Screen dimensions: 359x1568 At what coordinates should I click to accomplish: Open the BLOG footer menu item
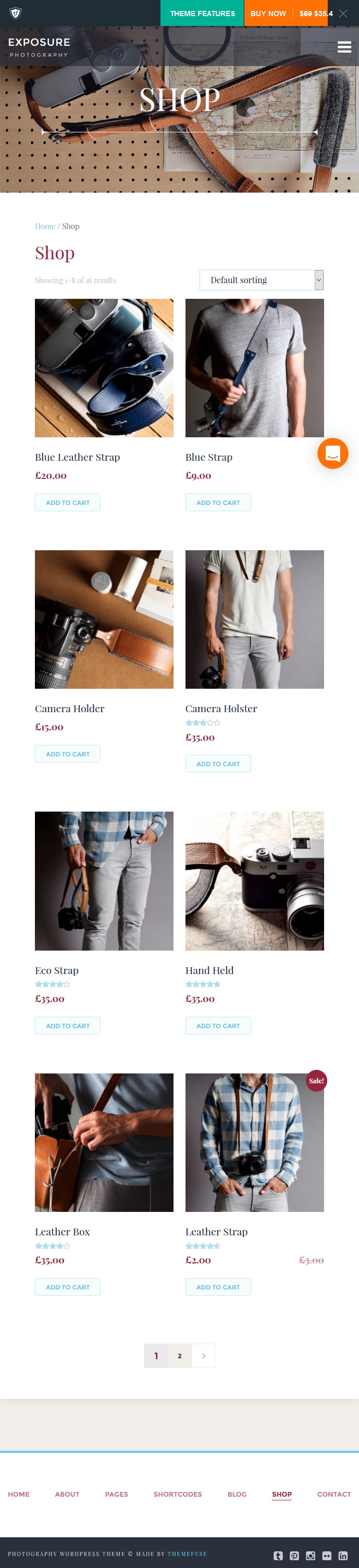(x=237, y=1494)
